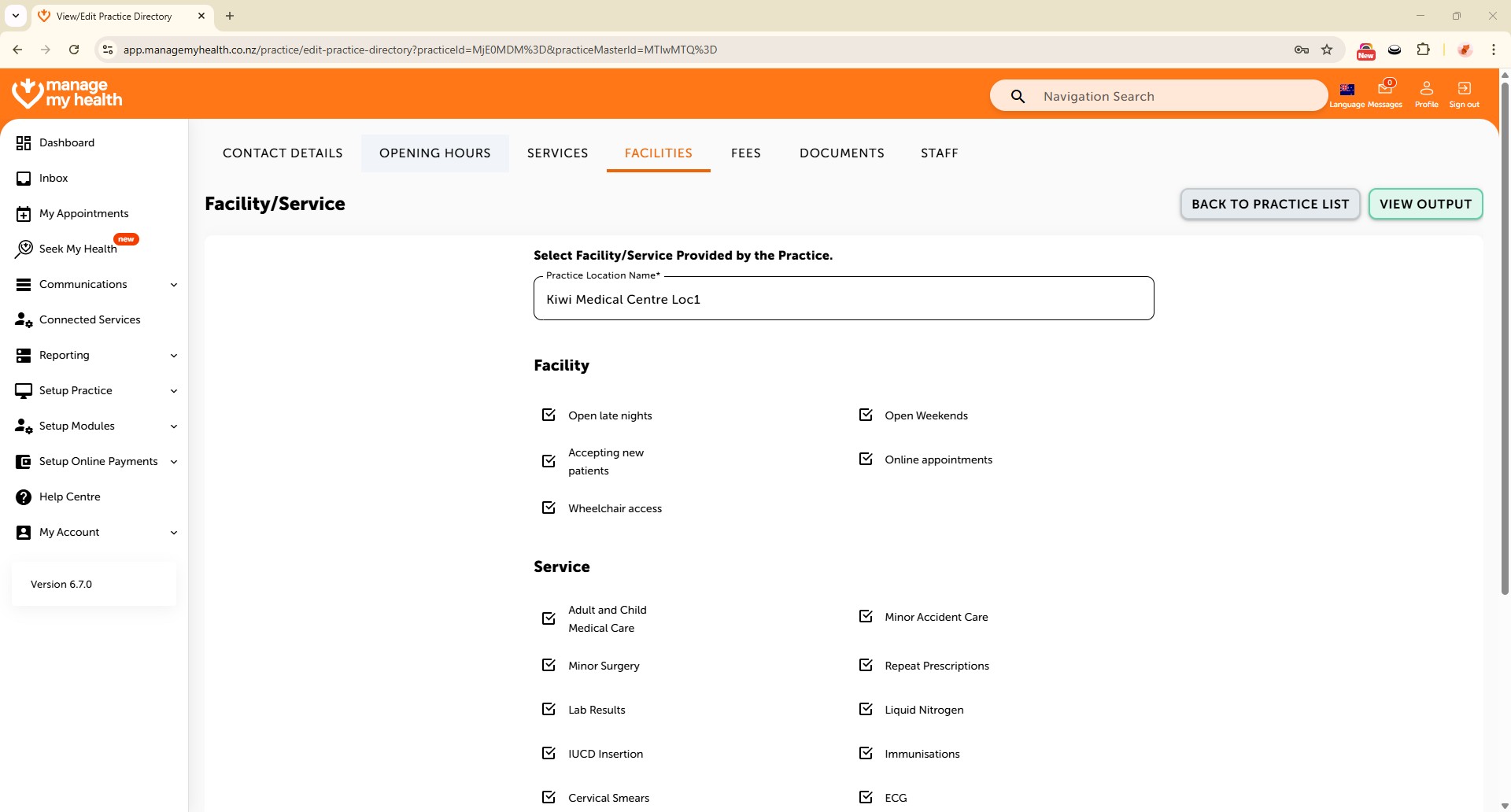Click the Dashboard icon in sidebar
The height and width of the screenshot is (812, 1511).
(x=24, y=142)
